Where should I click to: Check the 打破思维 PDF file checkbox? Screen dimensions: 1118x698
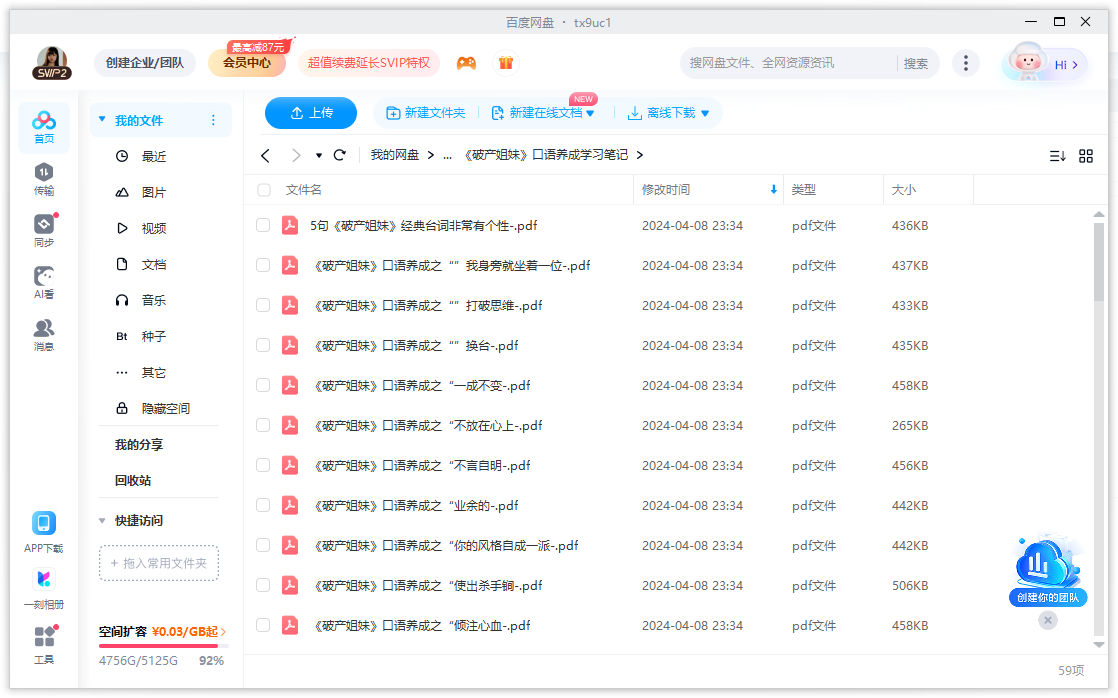[x=263, y=305]
